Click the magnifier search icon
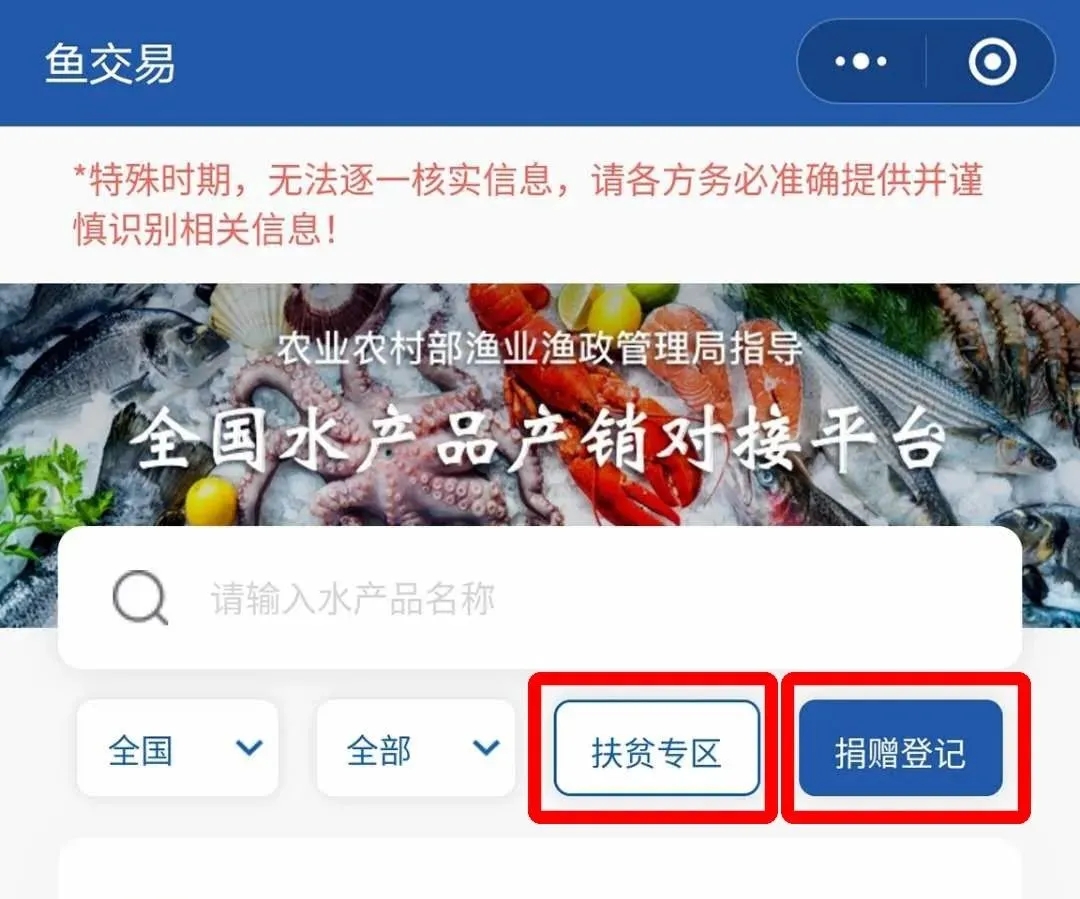Screen dimensions: 1080x899 [x=140, y=598]
